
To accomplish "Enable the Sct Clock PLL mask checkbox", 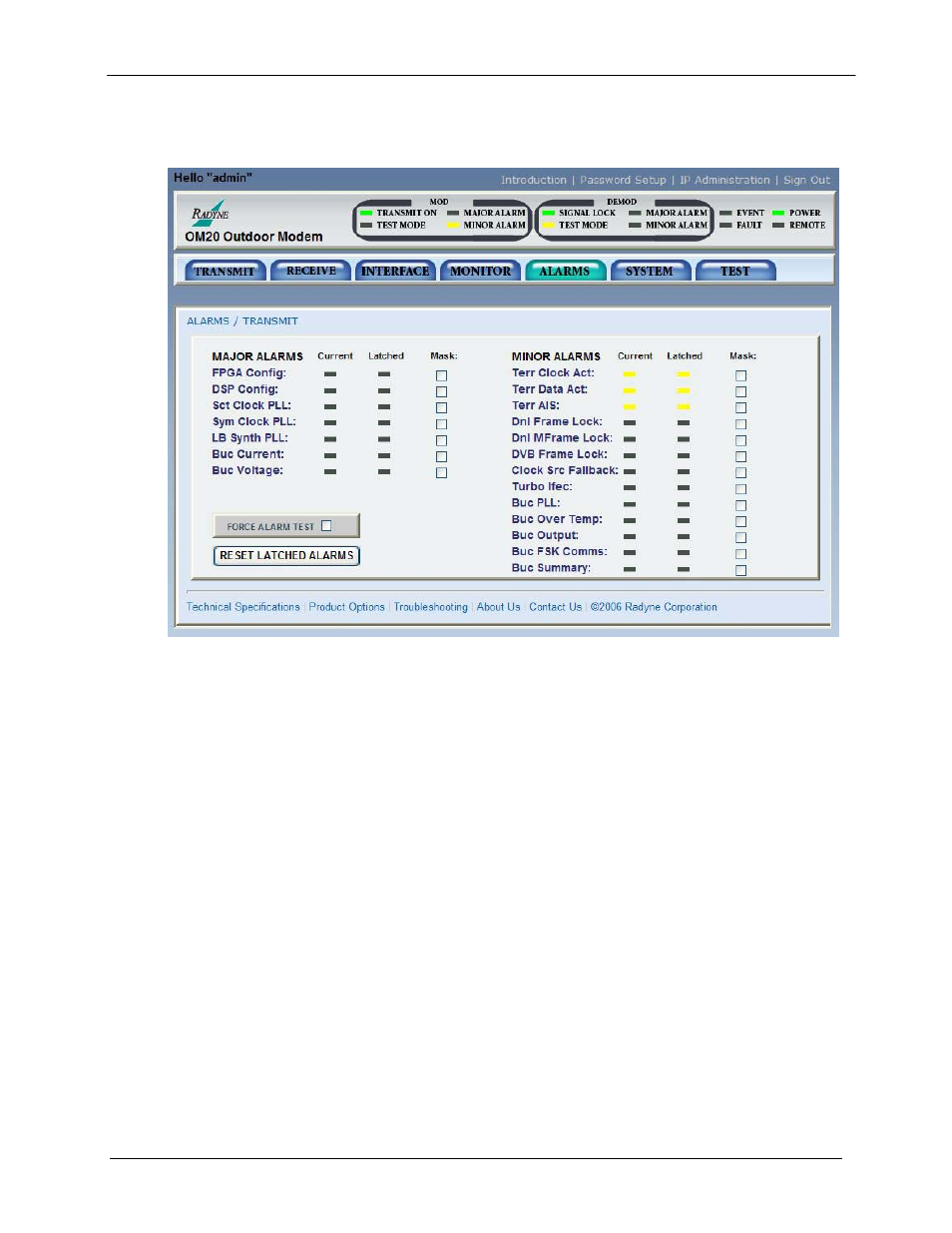I will pyautogui.click(x=441, y=407).
